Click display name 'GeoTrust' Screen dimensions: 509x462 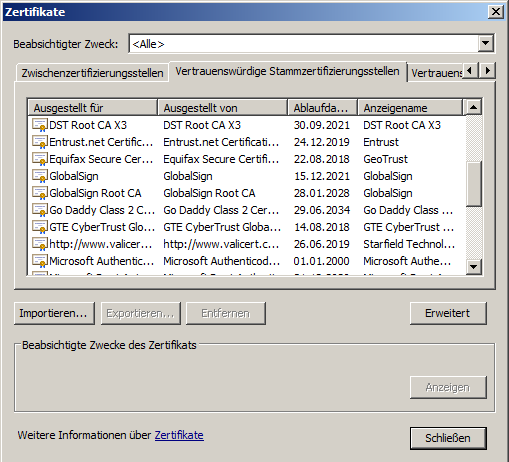[x=385, y=159]
